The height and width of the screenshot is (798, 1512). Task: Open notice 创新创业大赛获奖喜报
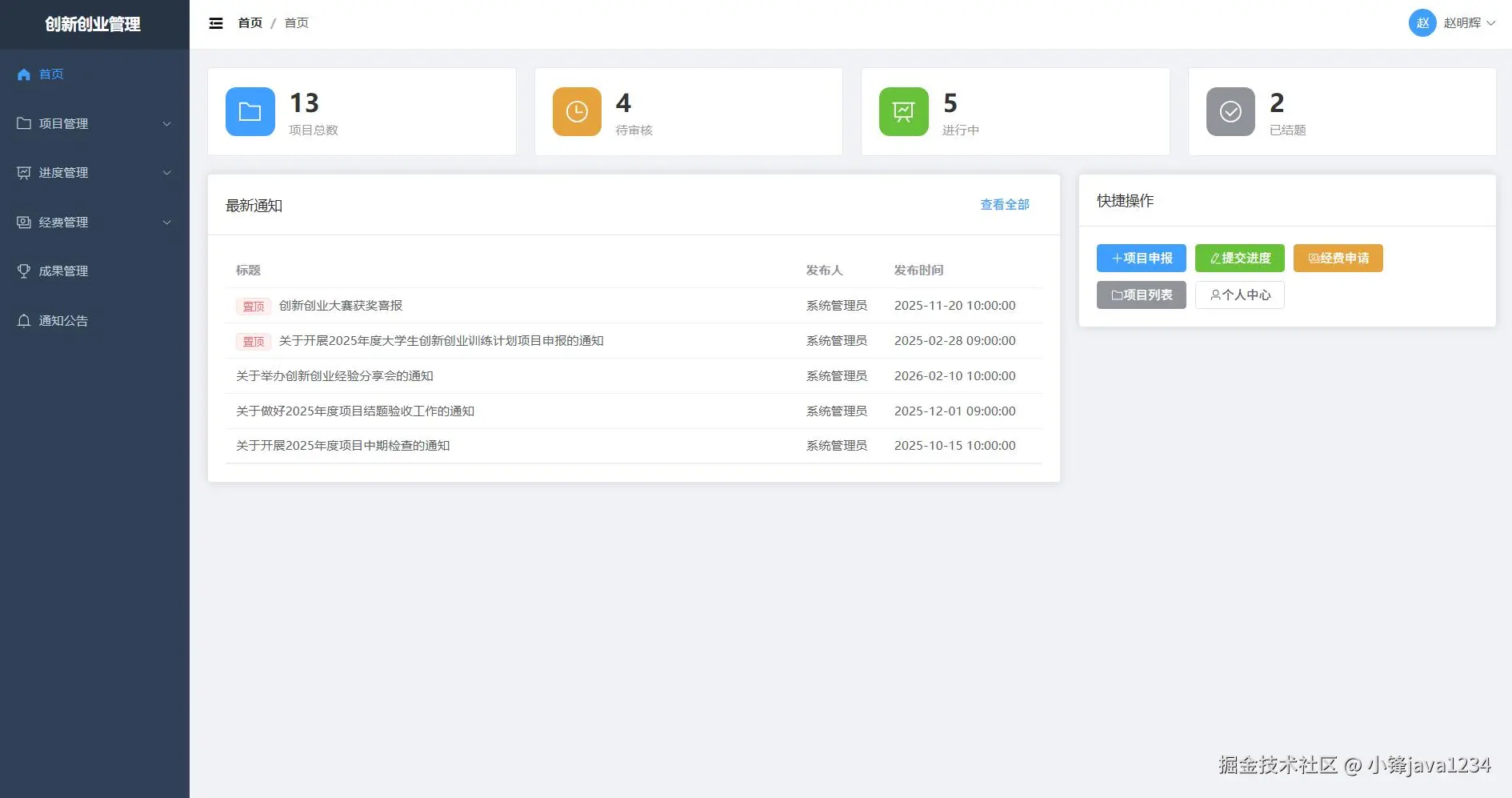341,306
